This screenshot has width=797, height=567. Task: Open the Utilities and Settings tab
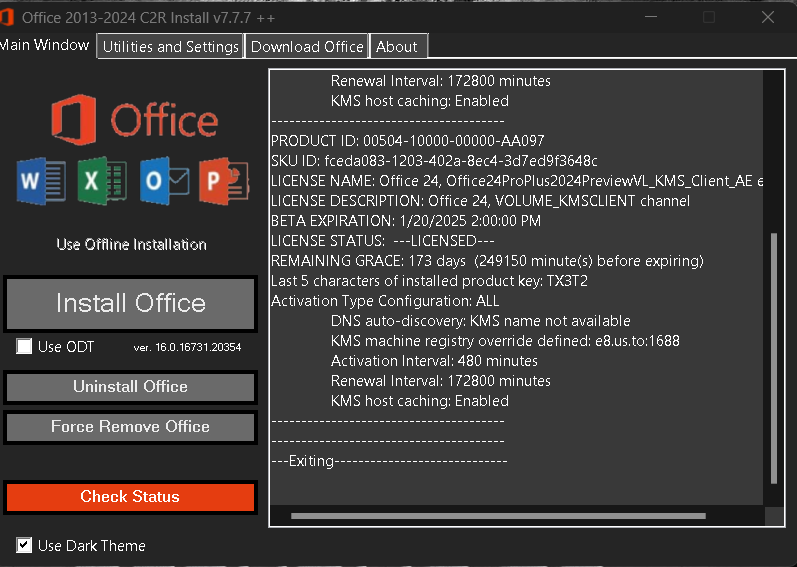point(170,47)
